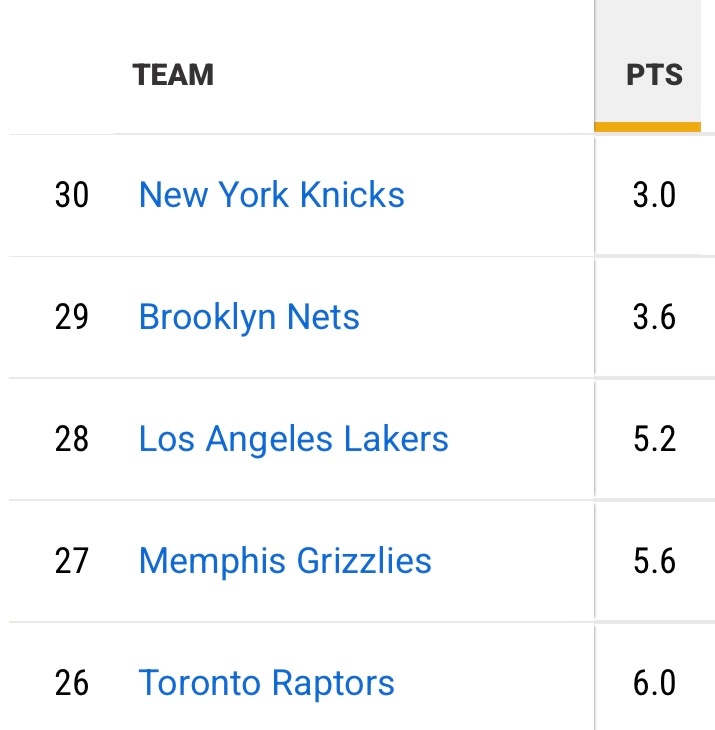This screenshot has width=715, height=730.
Task: Select rank number 30 in the first row
Action: [72, 195]
